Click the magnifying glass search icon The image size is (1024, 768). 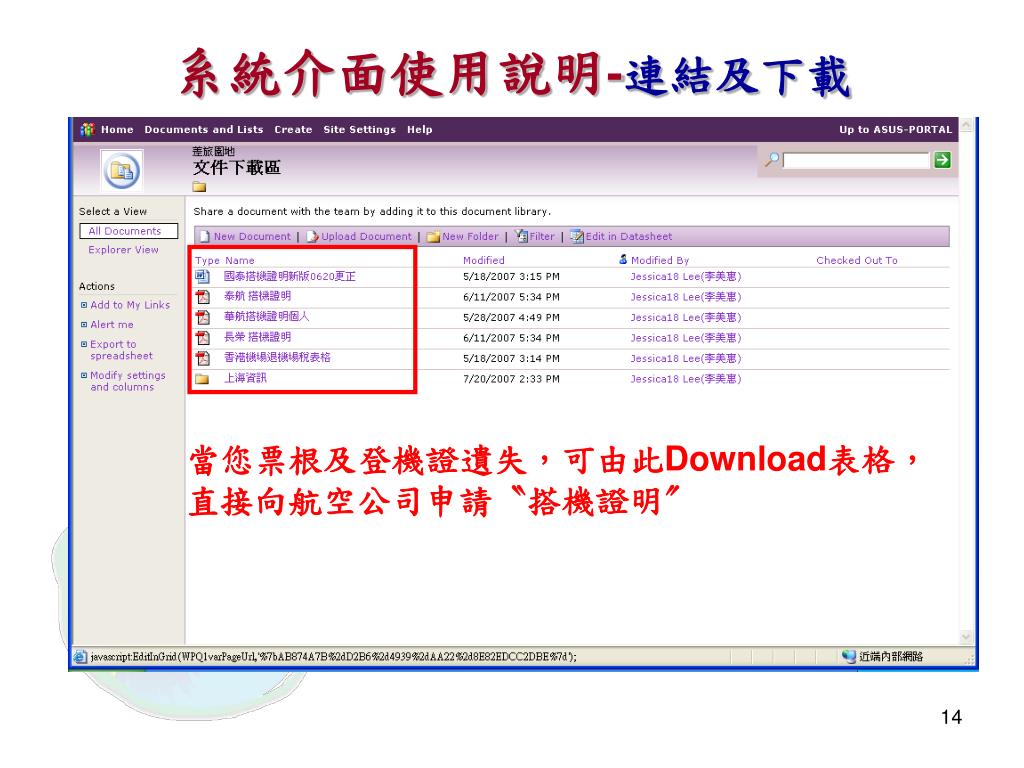[x=773, y=159]
